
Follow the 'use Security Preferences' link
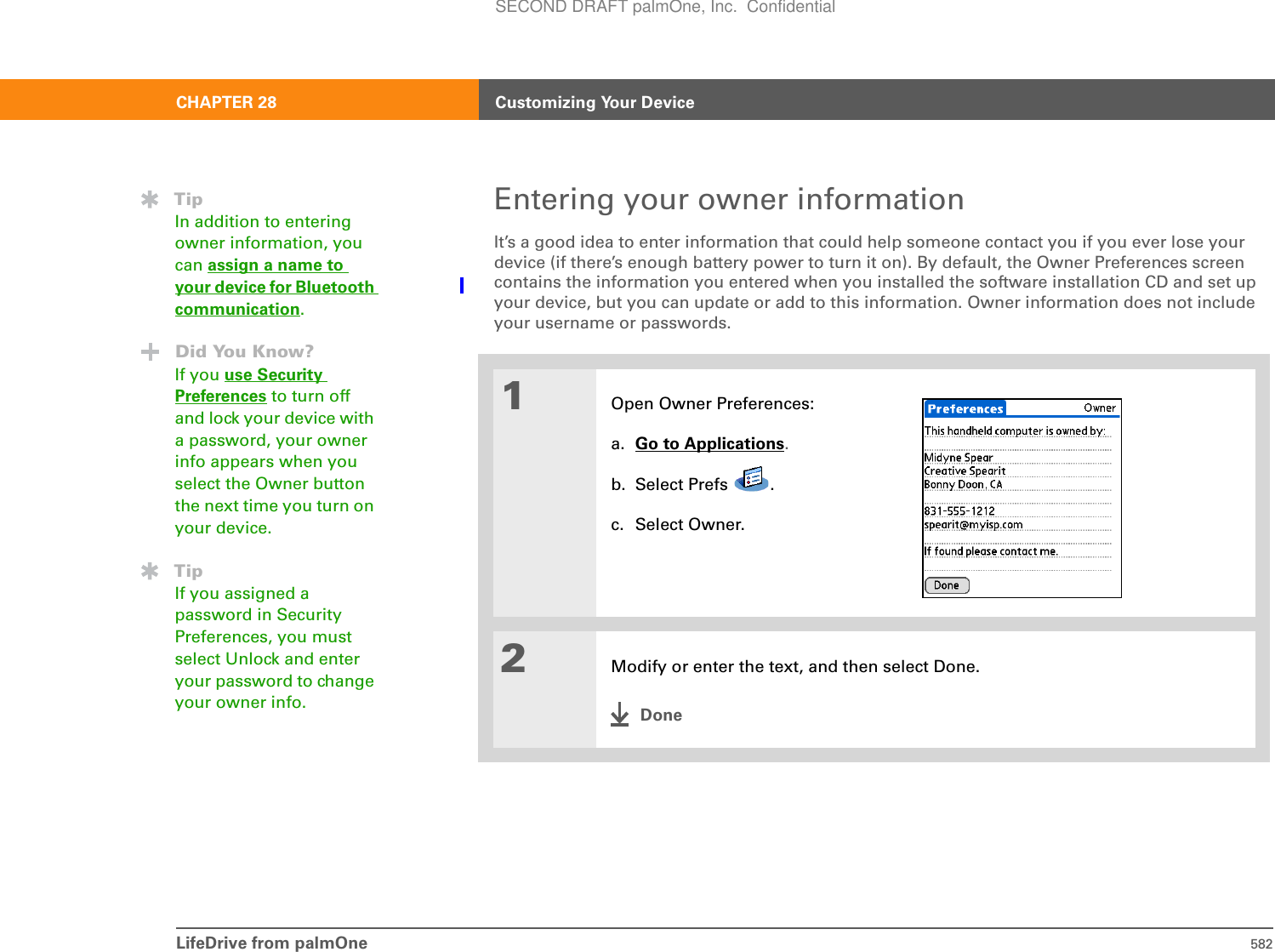[x=251, y=385]
